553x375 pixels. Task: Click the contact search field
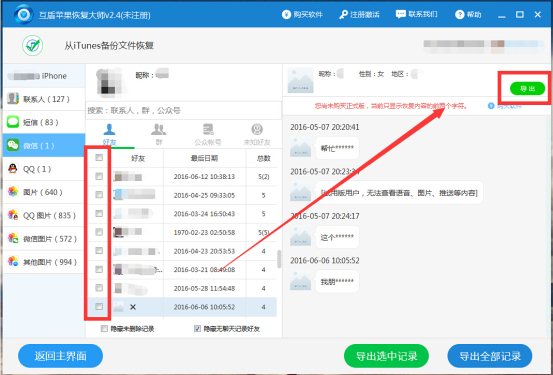tap(183, 110)
